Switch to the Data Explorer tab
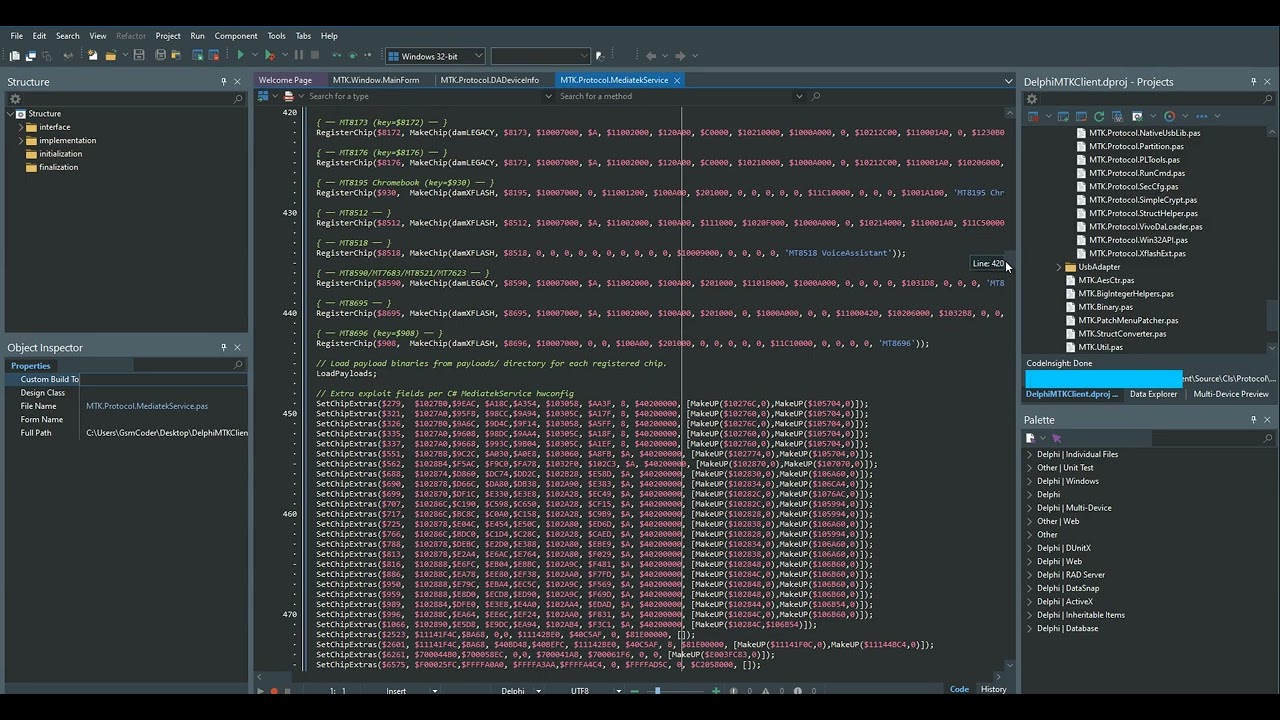The image size is (1280, 720). point(1153,394)
